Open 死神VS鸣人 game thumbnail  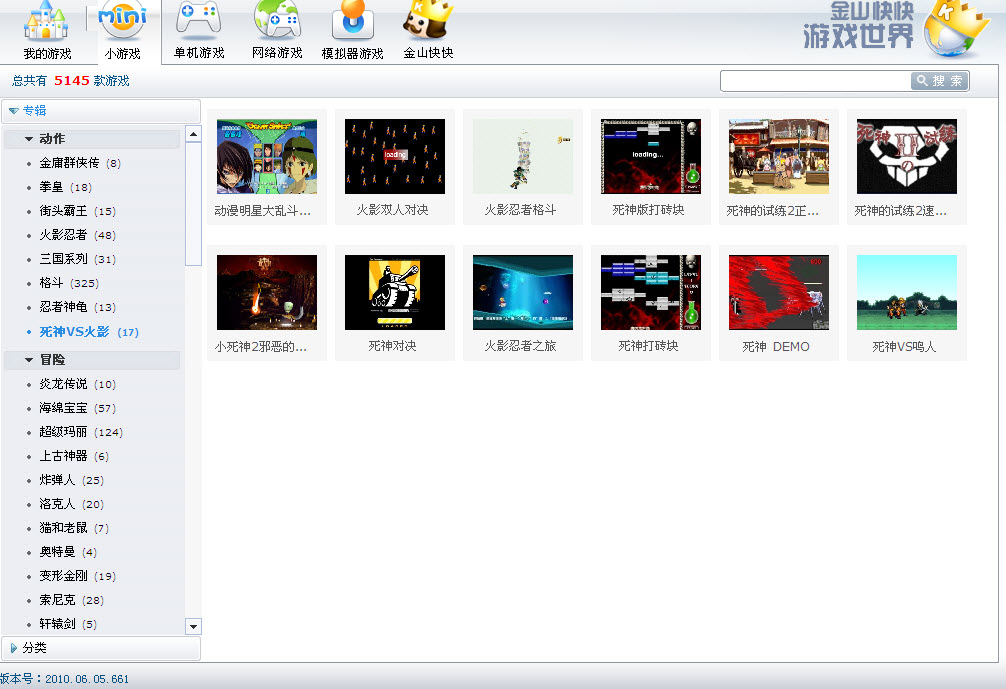907,293
